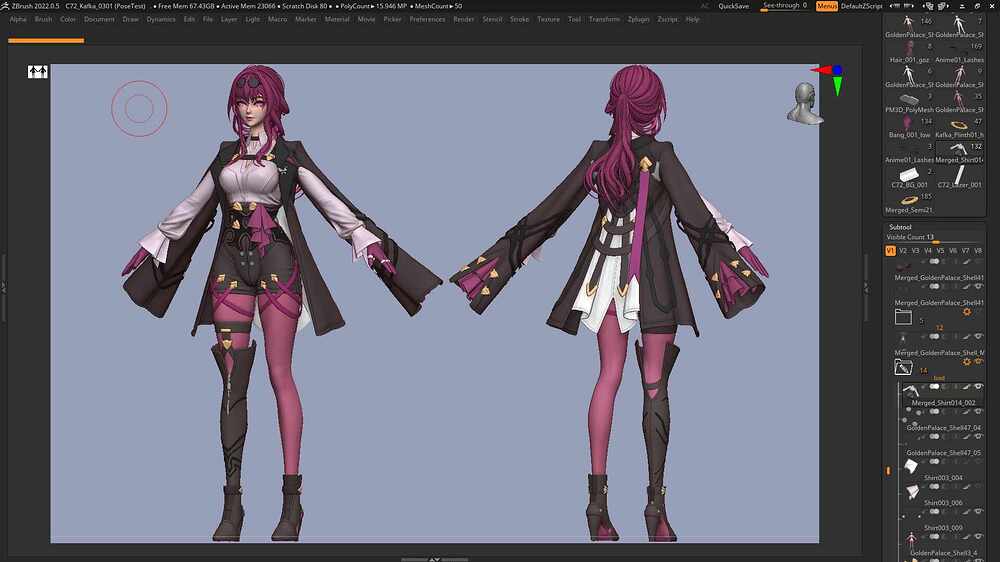Open the Tool menu
The height and width of the screenshot is (562, 1000).
pos(574,19)
